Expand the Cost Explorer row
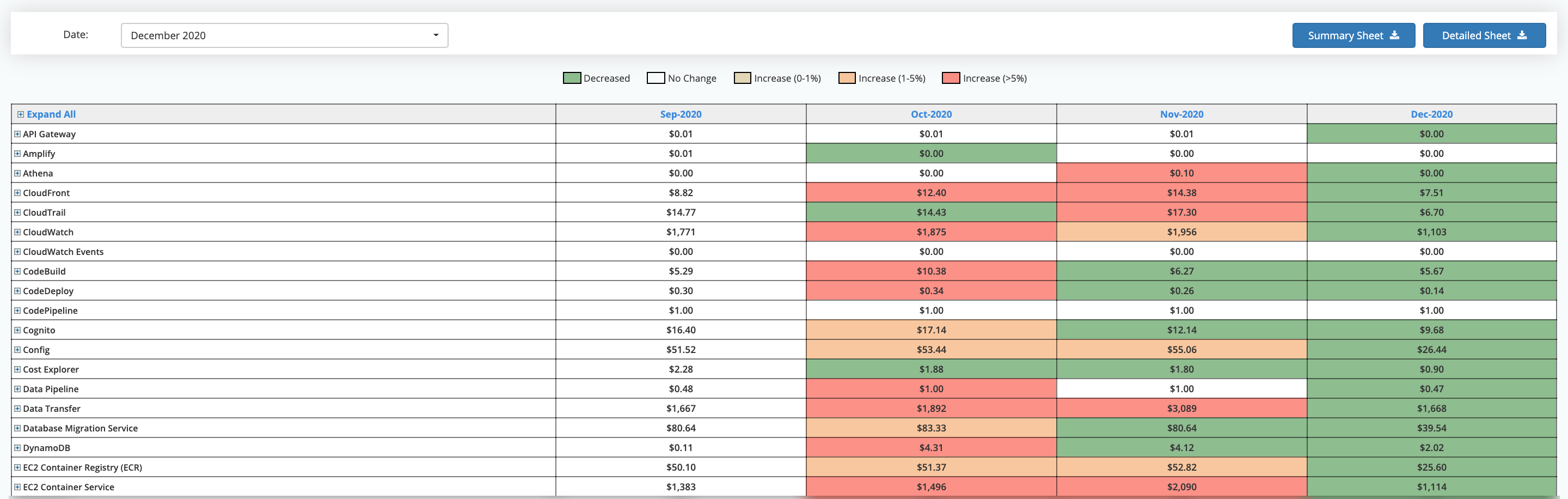The image size is (1568, 499). tap(17, 369)
